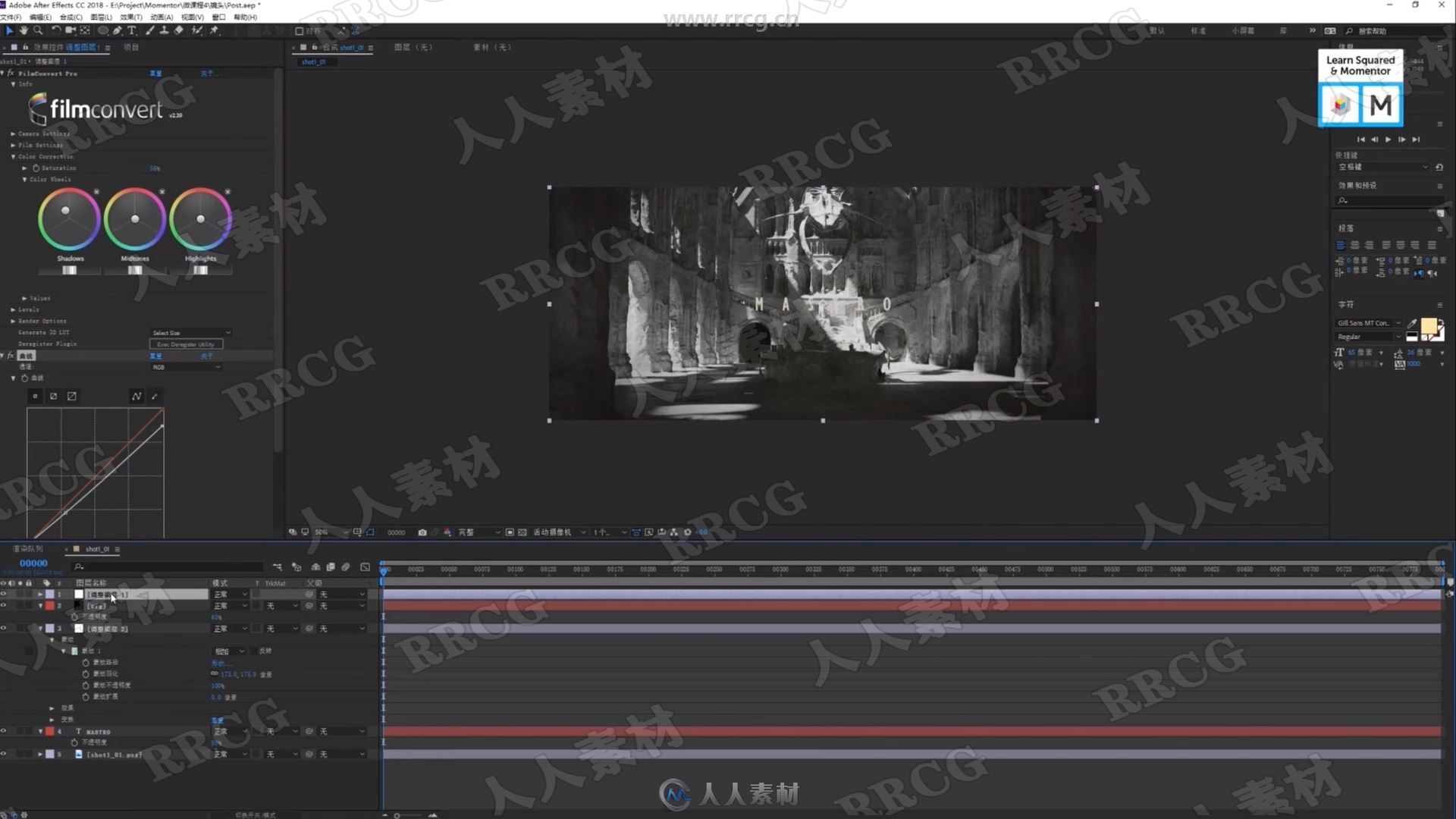Enable motion blur icon in timeline
The image size is (1456, 819).
pos(346,566)
